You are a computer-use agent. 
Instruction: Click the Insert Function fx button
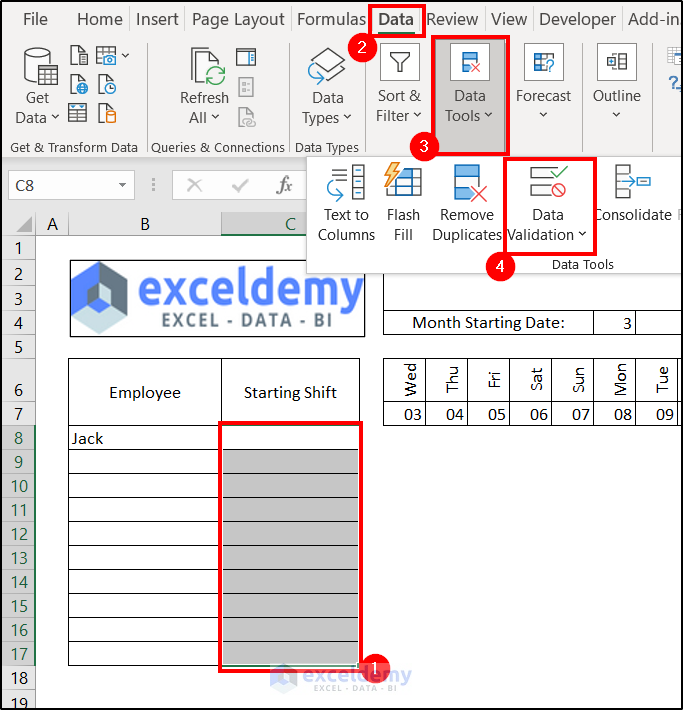point(284,185)
